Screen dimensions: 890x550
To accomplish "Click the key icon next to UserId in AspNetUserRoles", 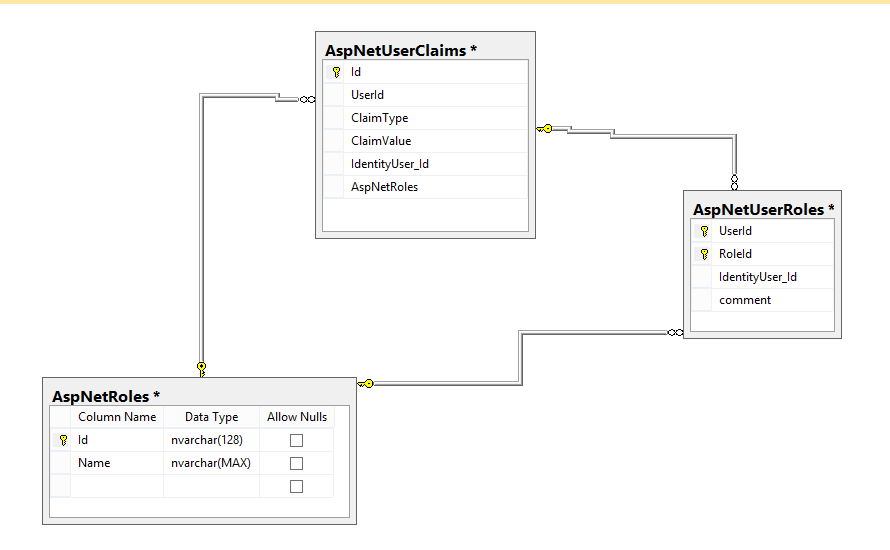I will (704, 231).
